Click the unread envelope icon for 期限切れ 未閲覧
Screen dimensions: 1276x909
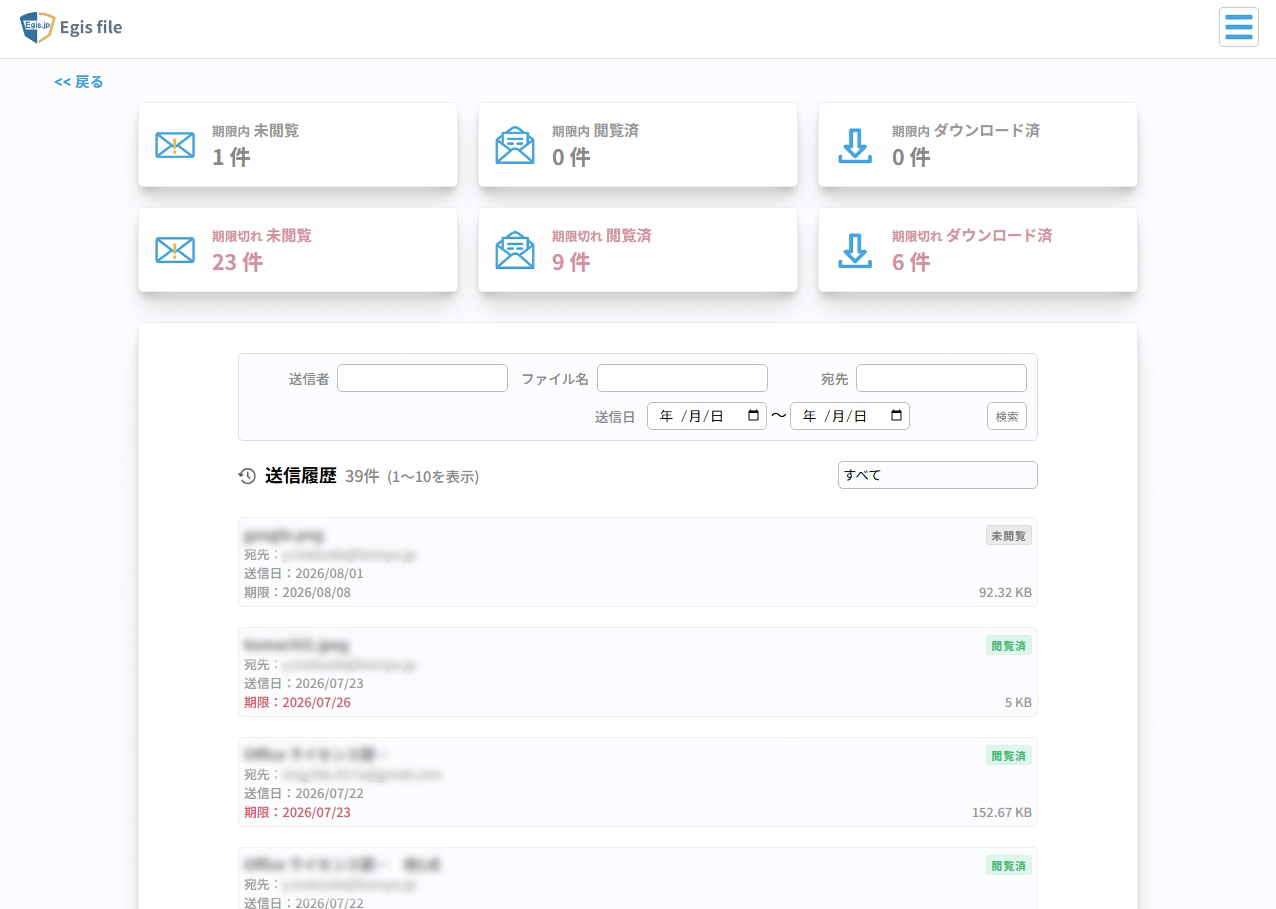[175, 250]
